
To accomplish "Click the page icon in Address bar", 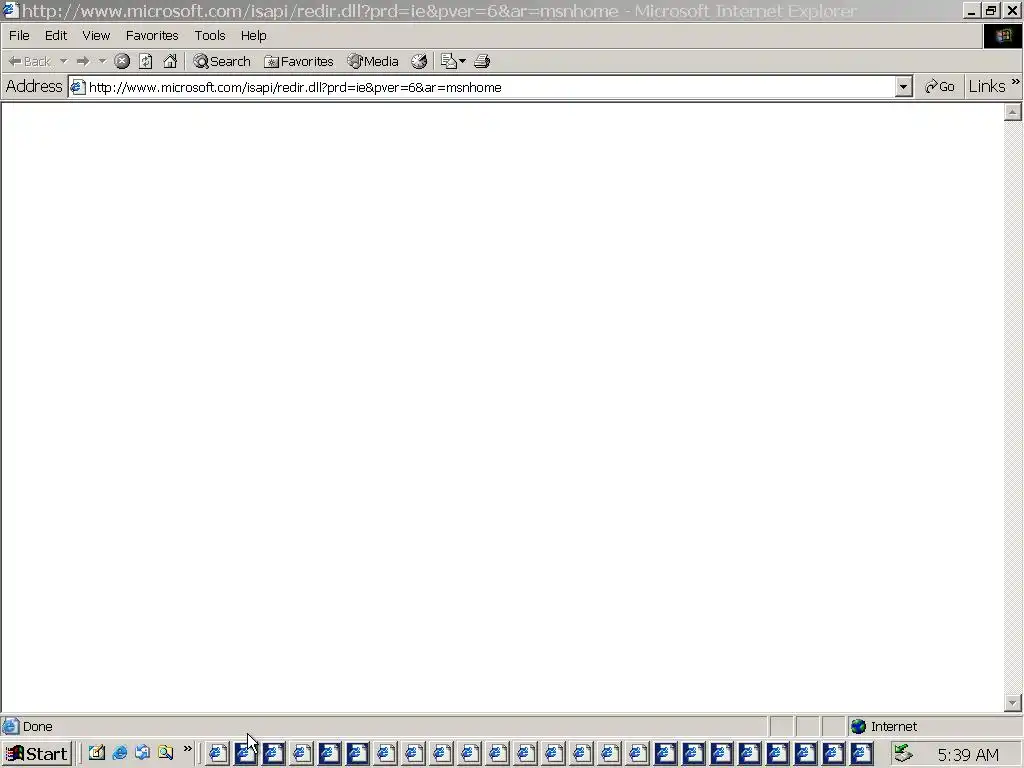I will [78, 87].
